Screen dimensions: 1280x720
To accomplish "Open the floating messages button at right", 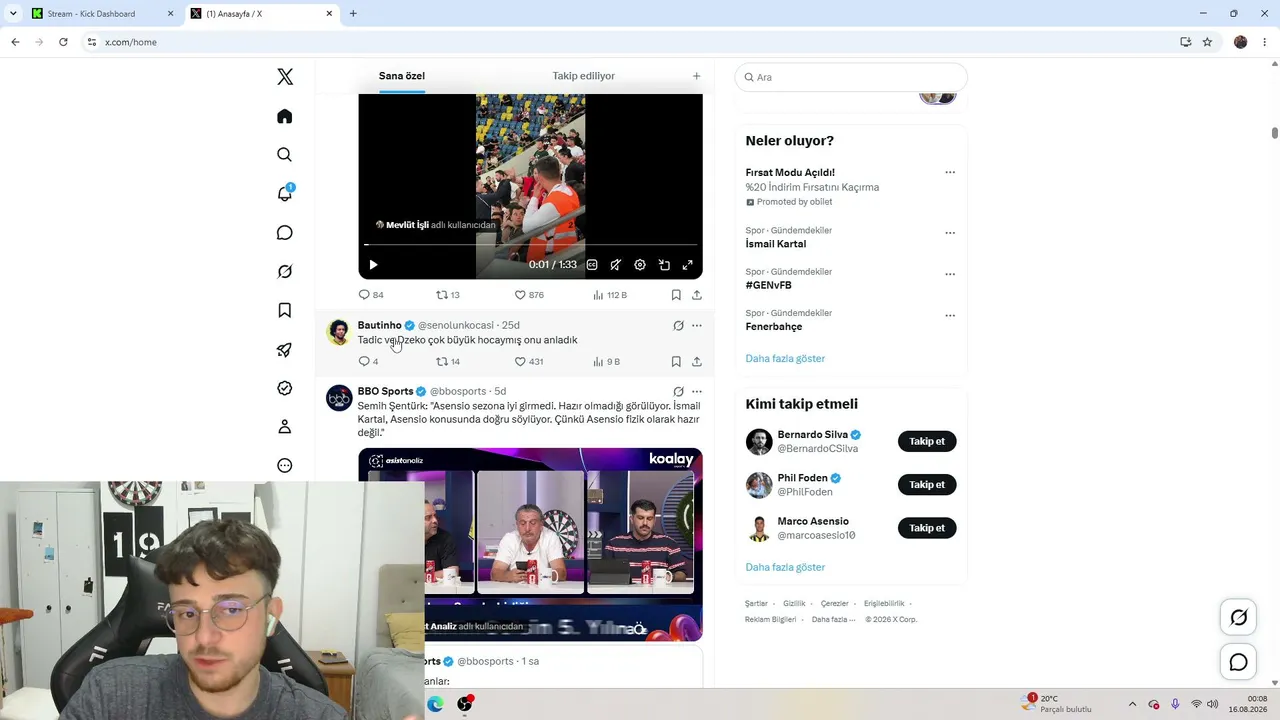I will (1239, 662).
